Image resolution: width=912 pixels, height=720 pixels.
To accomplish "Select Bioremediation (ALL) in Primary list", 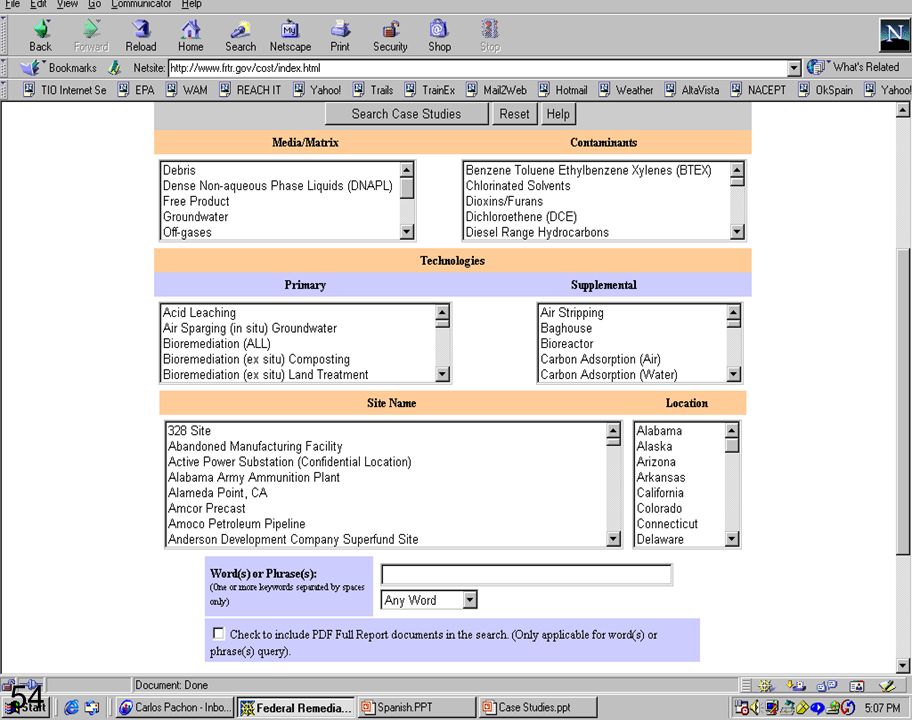I will click(x=216, y=343).
